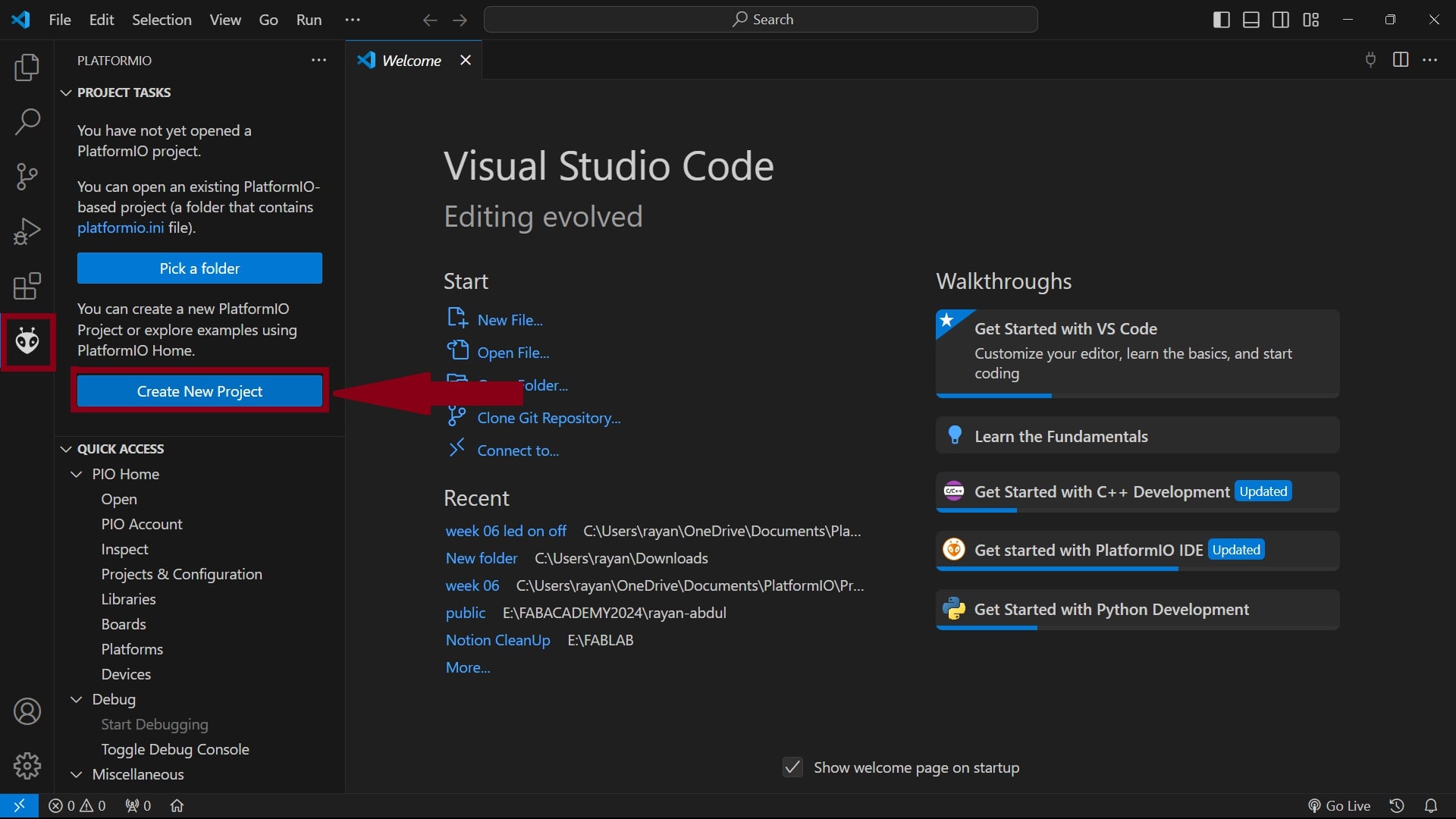Open notifications bell in status bar
Image resolution: width=1456 pixels, height=819 pixels.
coord(1430,805)
